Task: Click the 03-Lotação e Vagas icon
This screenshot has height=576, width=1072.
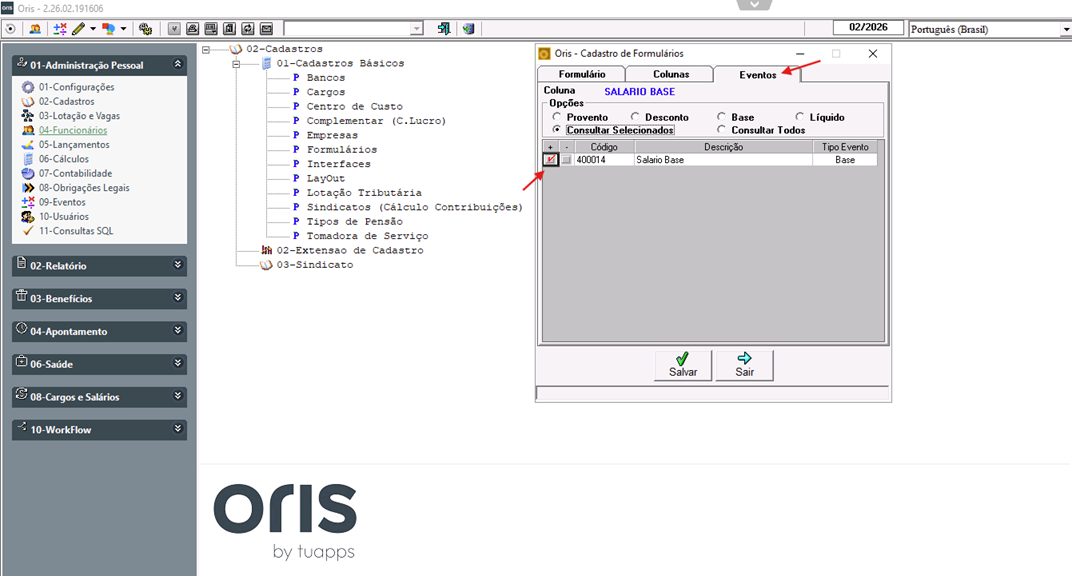Action: pos(28,116)
